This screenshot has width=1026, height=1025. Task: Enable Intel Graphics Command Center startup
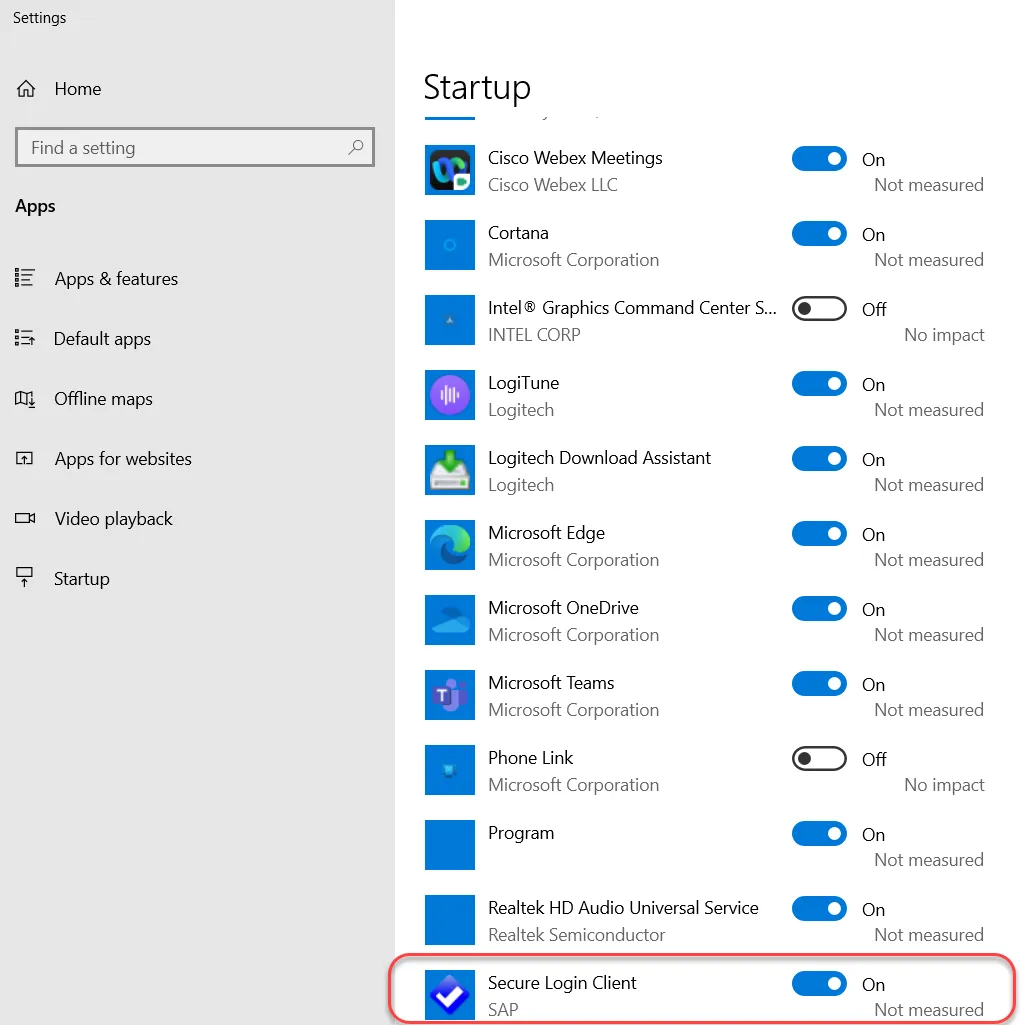(x=819, y=309)
